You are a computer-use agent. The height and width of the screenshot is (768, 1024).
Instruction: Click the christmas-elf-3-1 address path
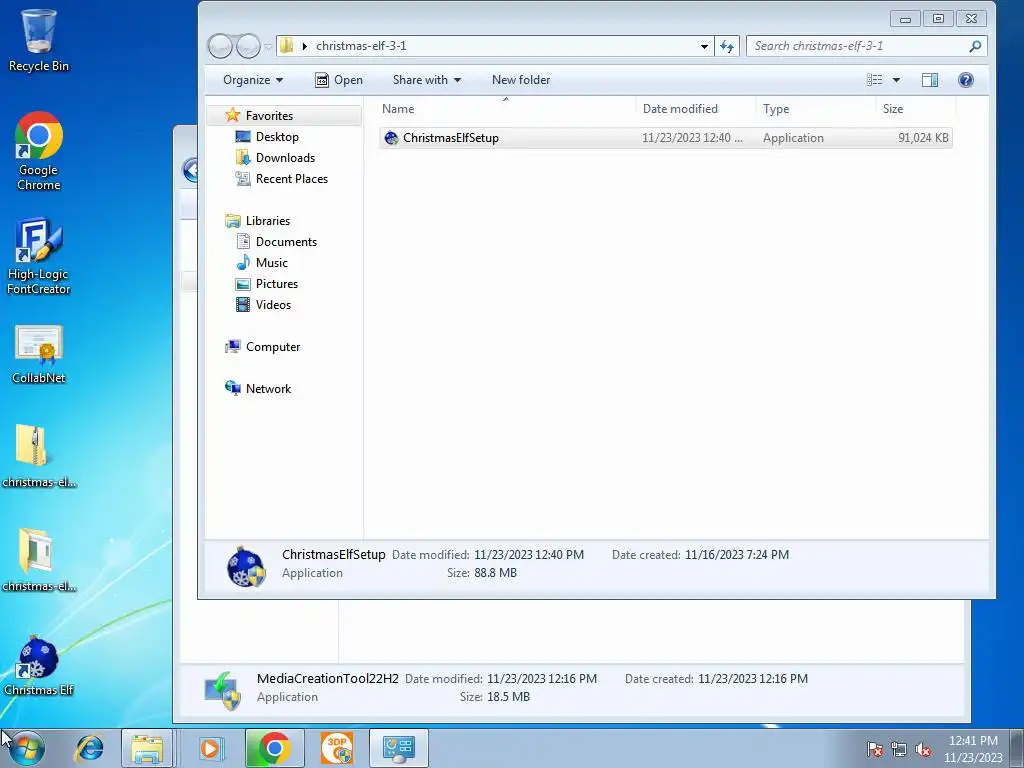[361, 46]
